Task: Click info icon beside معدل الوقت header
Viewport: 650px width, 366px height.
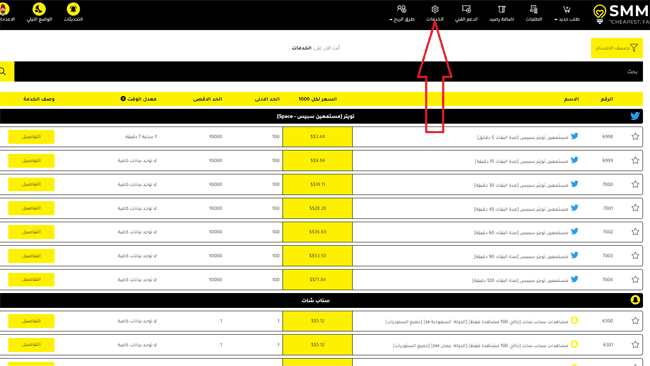Action: pyautogui.click(x=123, y=99)
